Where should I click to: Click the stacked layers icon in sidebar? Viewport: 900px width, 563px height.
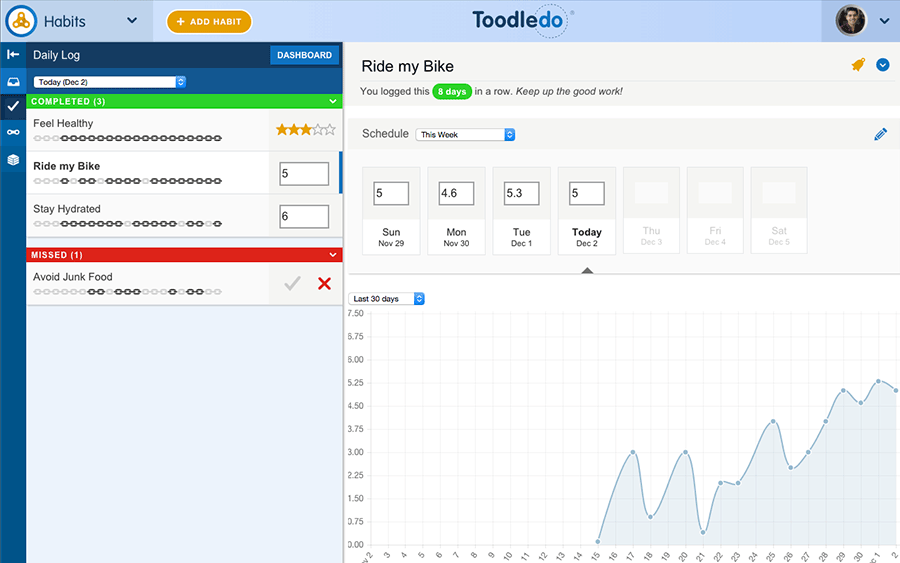coord(13,158)
